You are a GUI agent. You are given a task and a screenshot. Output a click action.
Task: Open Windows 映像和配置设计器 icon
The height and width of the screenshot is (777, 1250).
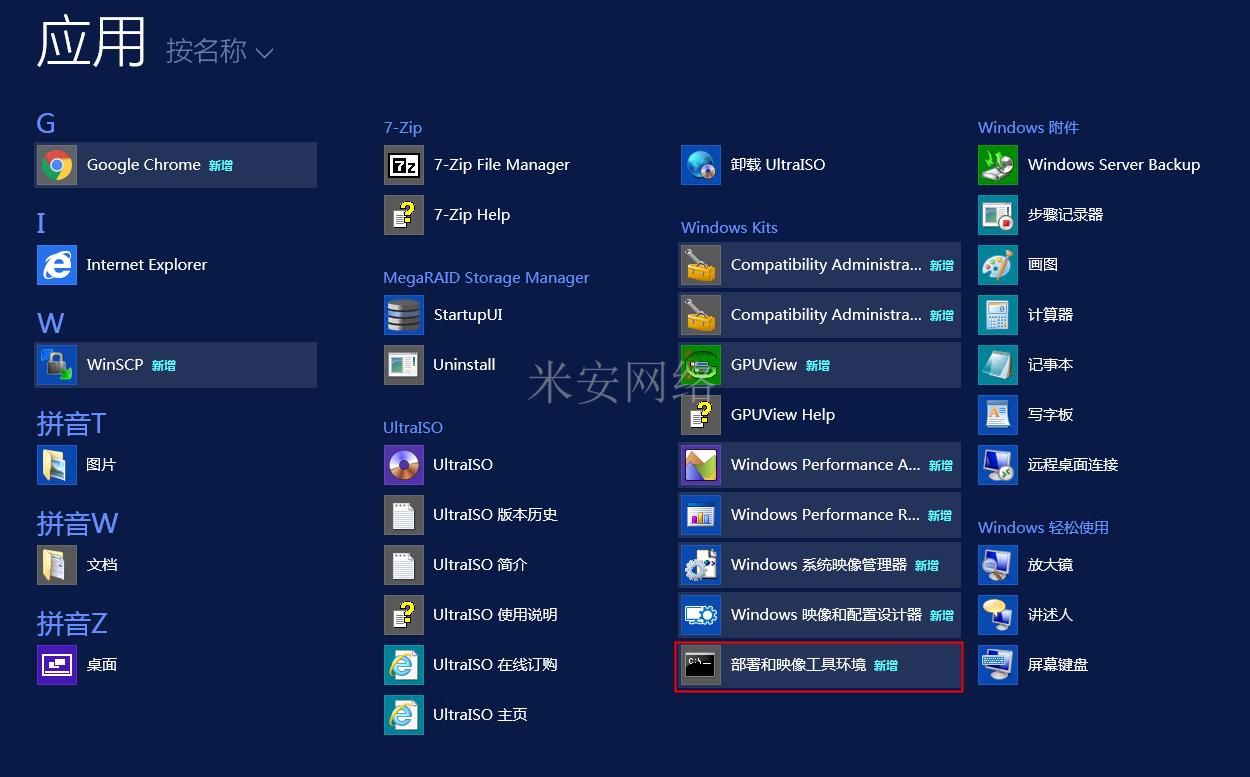(x=701, y=615)
